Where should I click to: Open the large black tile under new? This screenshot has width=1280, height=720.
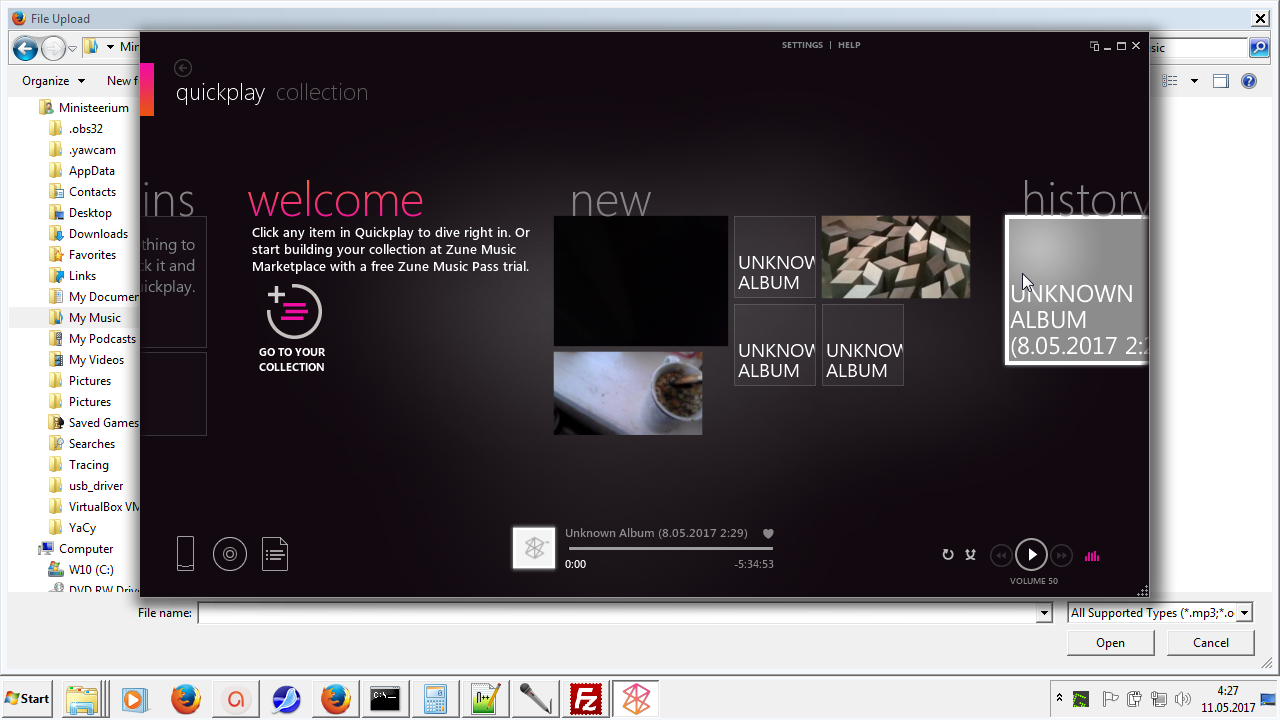click(x=641, y=281)
